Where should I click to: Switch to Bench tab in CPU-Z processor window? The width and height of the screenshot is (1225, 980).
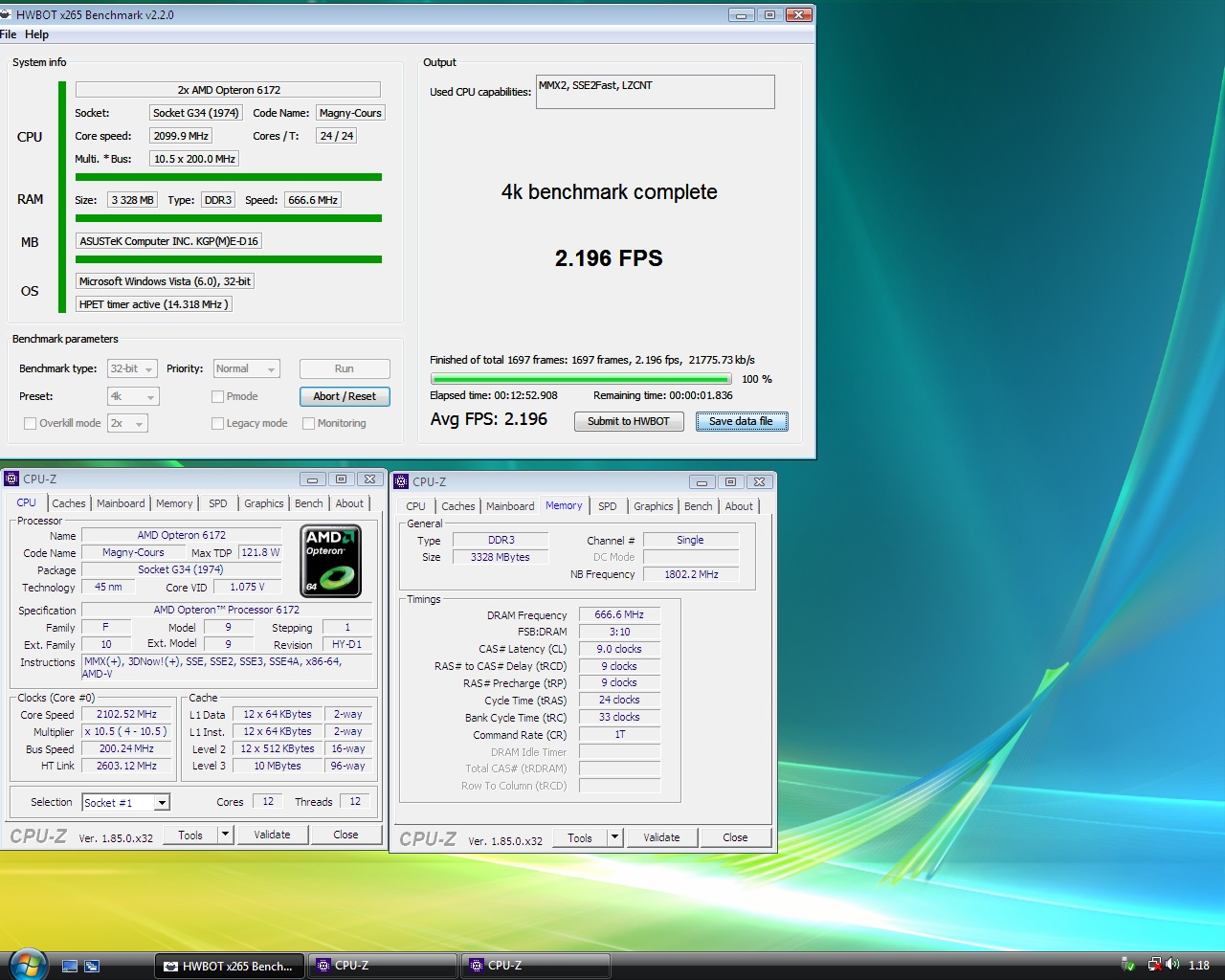point(308,503)
